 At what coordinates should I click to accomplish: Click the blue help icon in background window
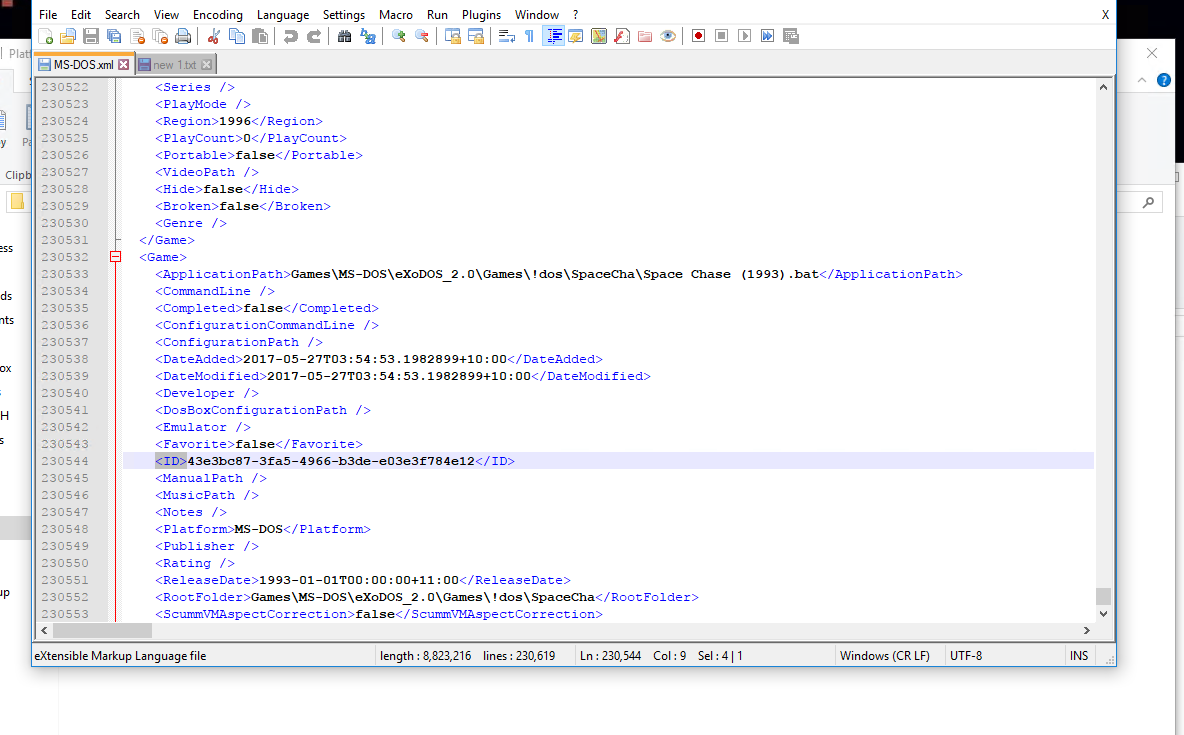pos(1164,80)
